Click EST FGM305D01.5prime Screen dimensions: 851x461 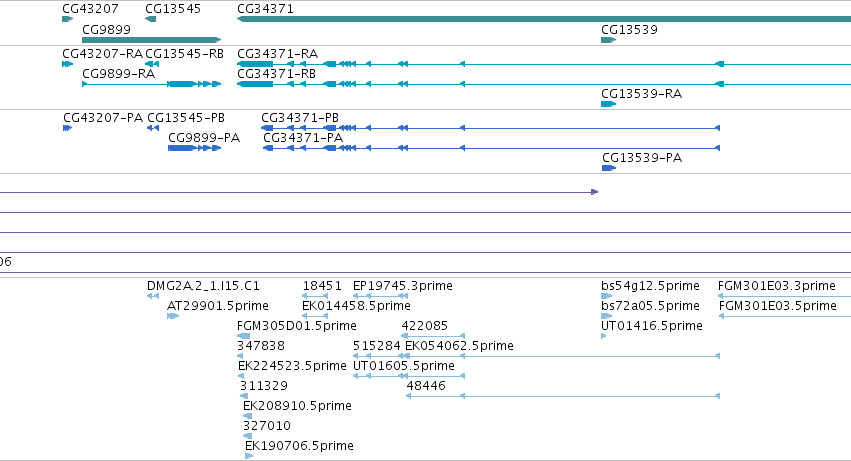[297, 326]
